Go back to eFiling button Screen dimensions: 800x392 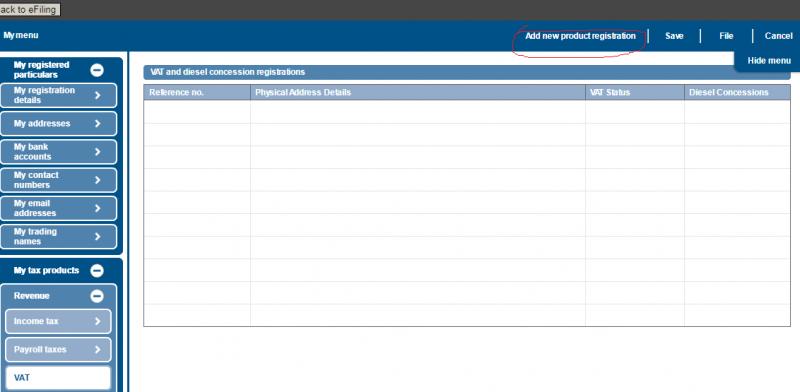click(30, 9)
